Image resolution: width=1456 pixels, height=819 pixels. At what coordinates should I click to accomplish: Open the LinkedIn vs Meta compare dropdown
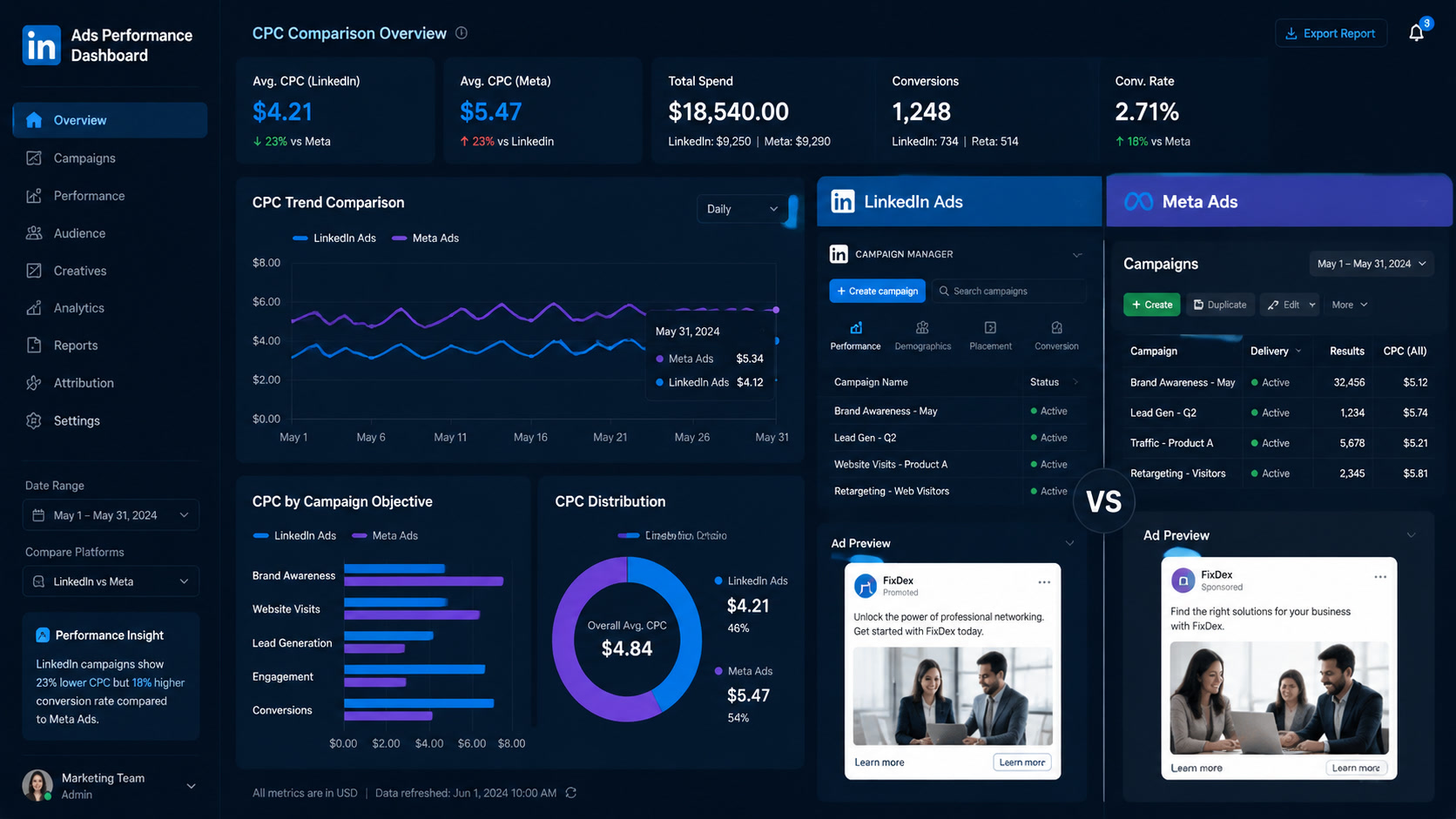[111, 581]
